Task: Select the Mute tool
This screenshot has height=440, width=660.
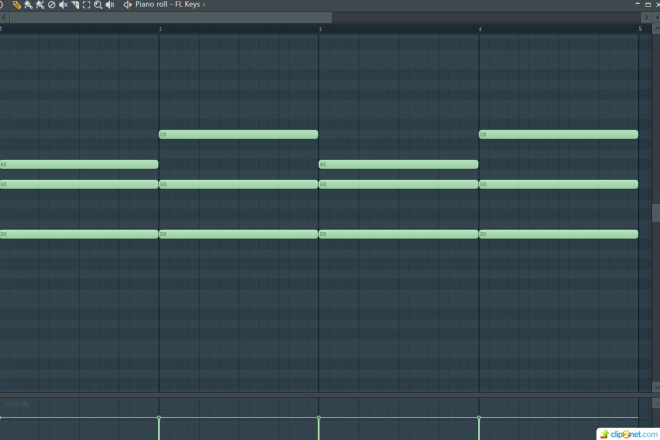Action: (63, 5)
